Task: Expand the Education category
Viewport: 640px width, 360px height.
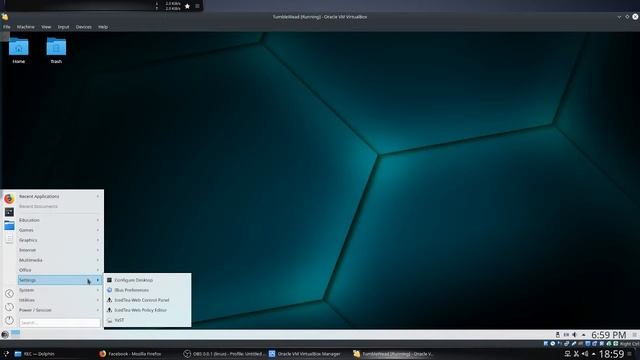Action: click(x=59, y=220)
